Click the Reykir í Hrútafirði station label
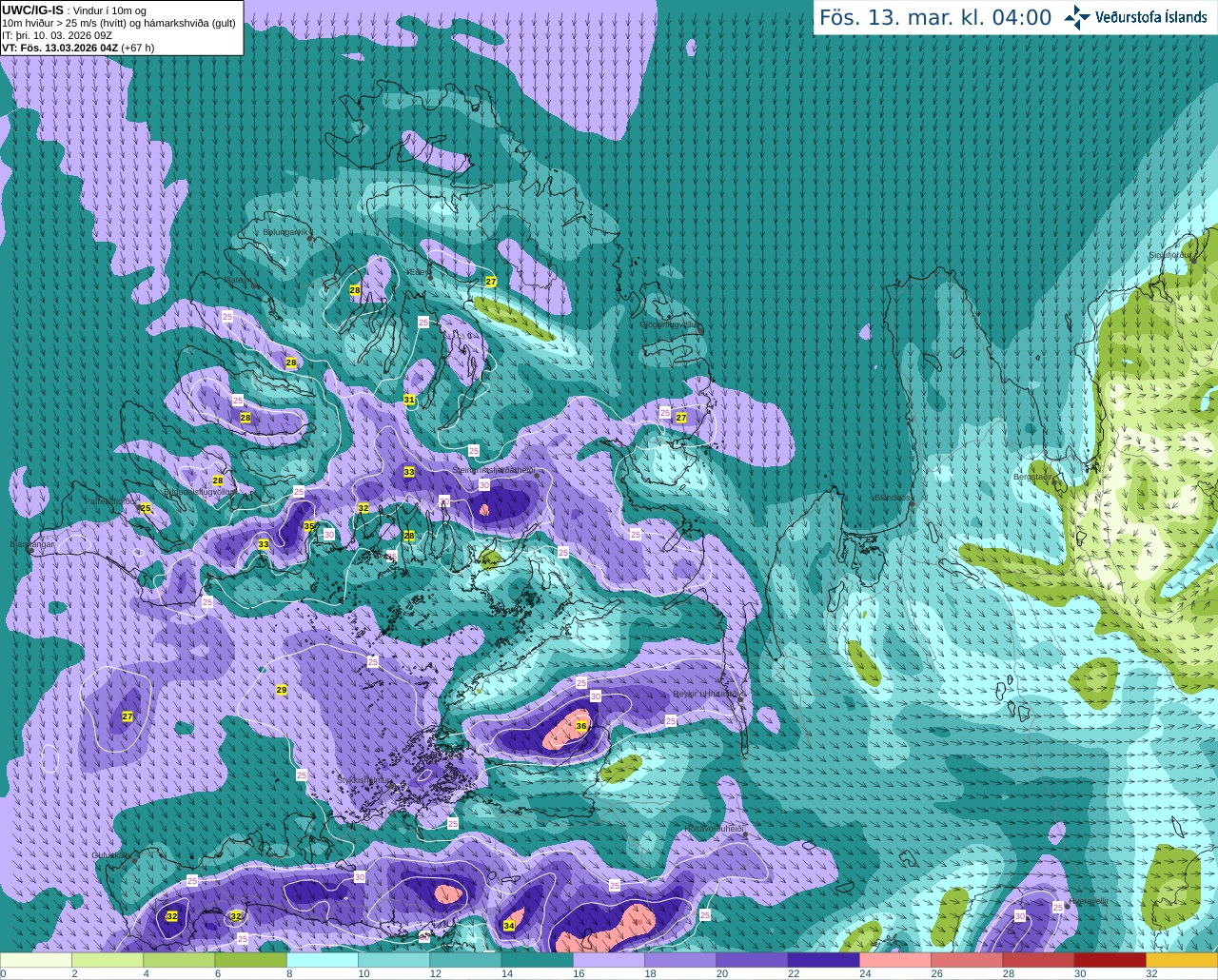Image resolution: width=1218 pixels, height=980 pixels. pyautogui.click(x=706, y=694)
